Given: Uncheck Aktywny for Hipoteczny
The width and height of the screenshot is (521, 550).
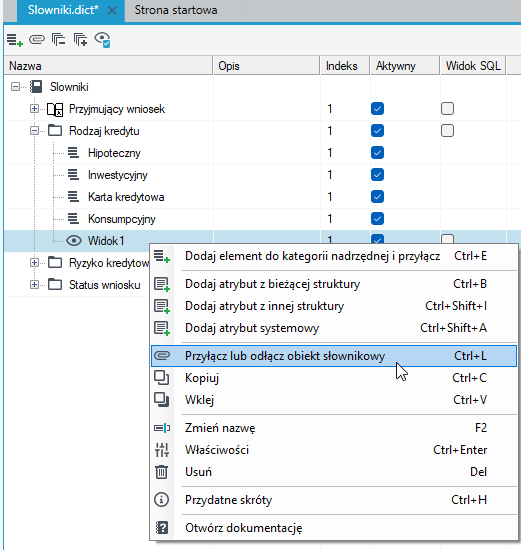Looking at the screenshot, I should [377, 153].
